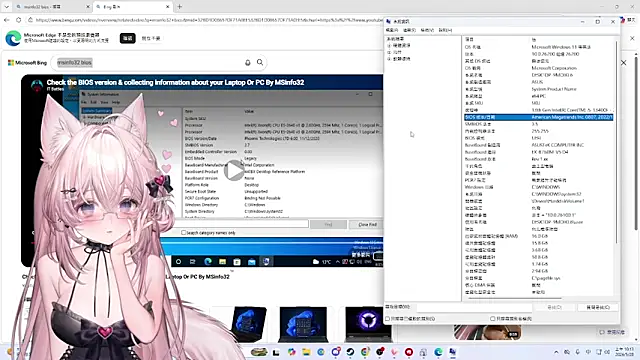The width and height of the screenshot is (640, 360).
Task: Open Steam from the taskbar
Action: pos(350,352)
